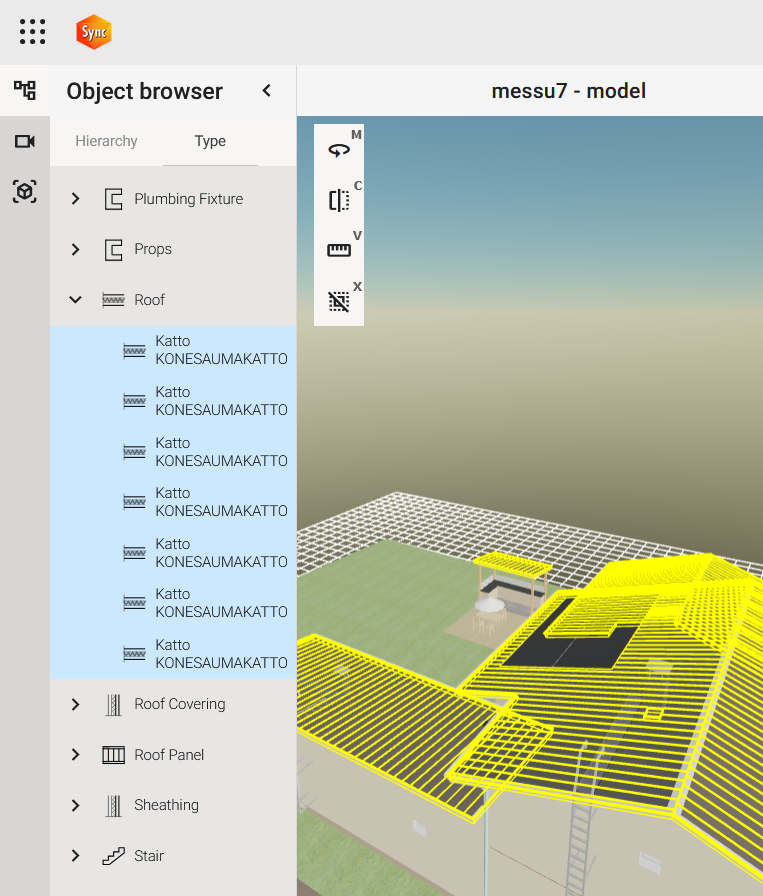
Task: Expand the Roof Covering group
Action: point(76,704)
